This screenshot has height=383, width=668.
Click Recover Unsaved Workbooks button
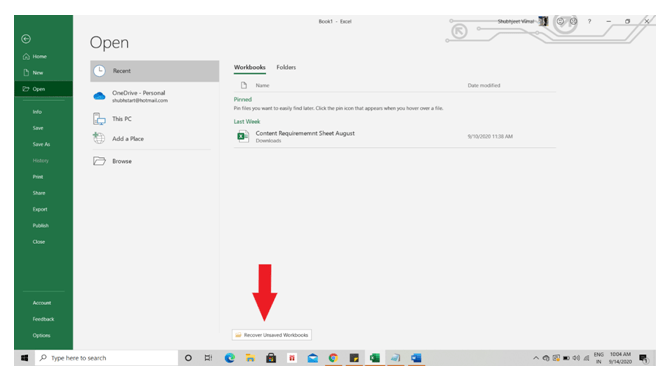[272, 335]
